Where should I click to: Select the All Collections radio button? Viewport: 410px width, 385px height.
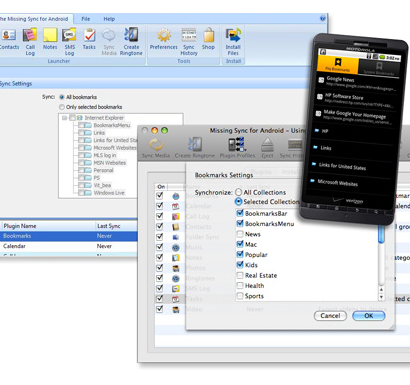pyautogui.click(x=238, y=192)
